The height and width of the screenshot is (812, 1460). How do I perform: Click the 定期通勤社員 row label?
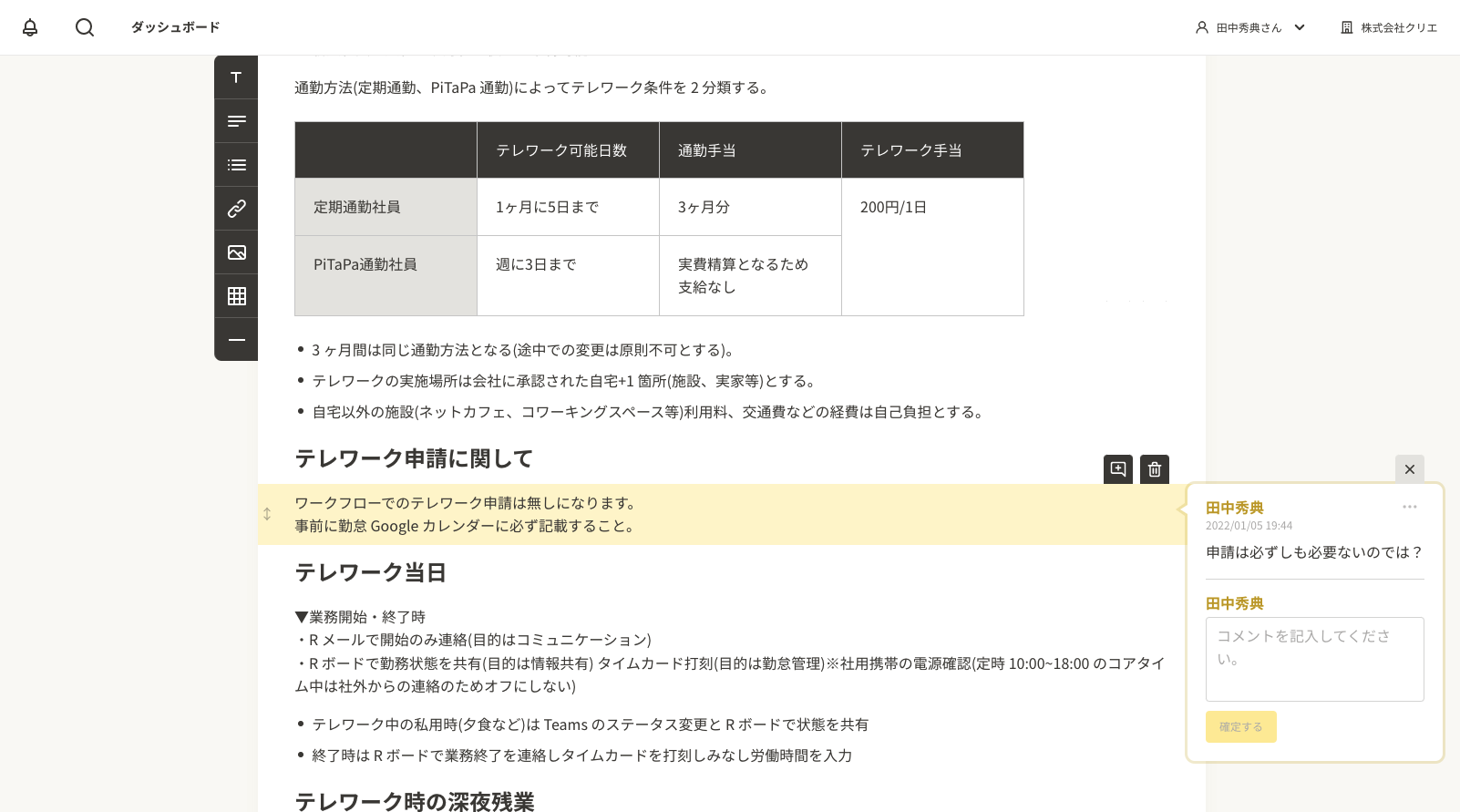coord(386,207)
